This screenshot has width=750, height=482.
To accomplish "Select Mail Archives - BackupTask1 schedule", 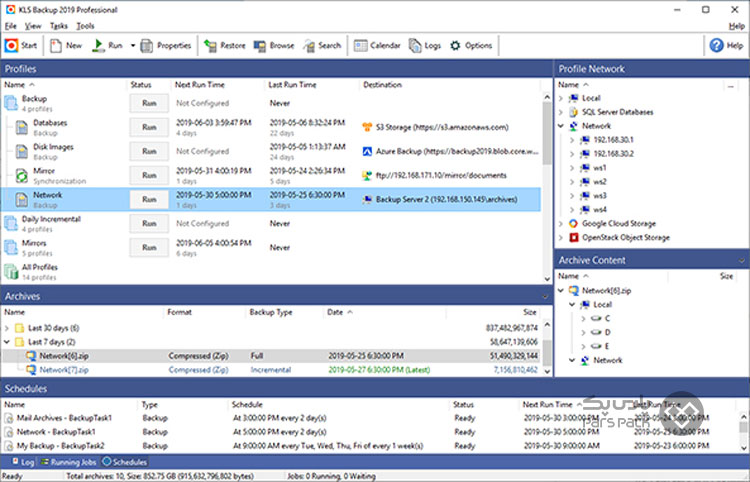I will [x=64, y=418].
